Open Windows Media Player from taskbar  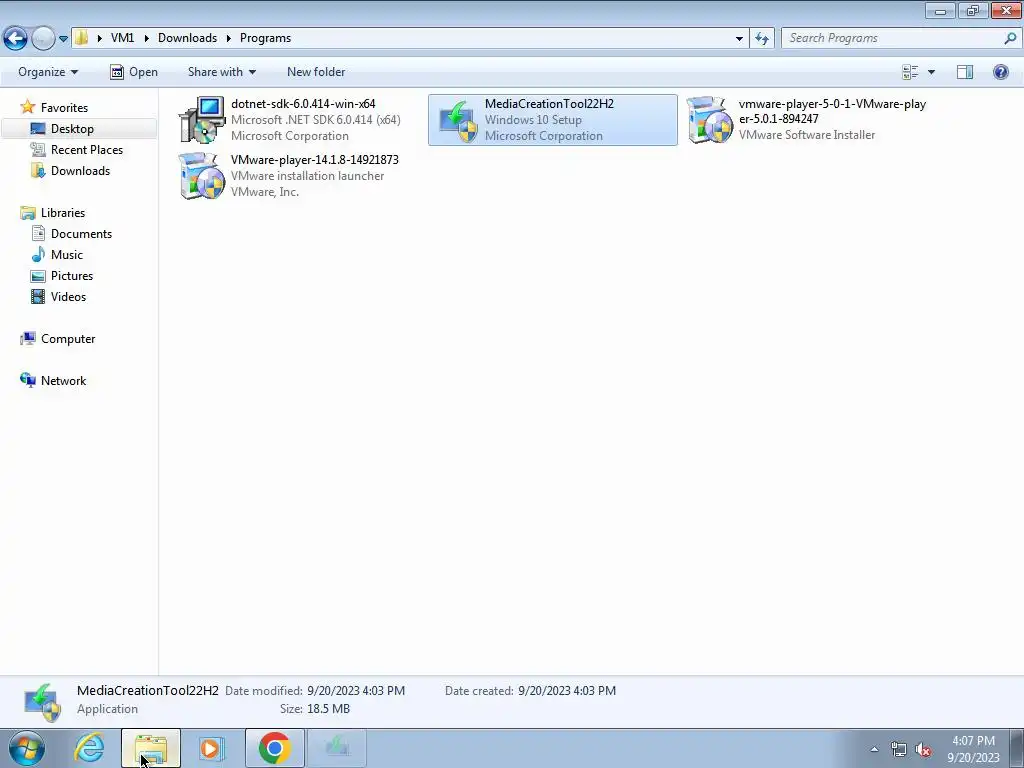211,748
